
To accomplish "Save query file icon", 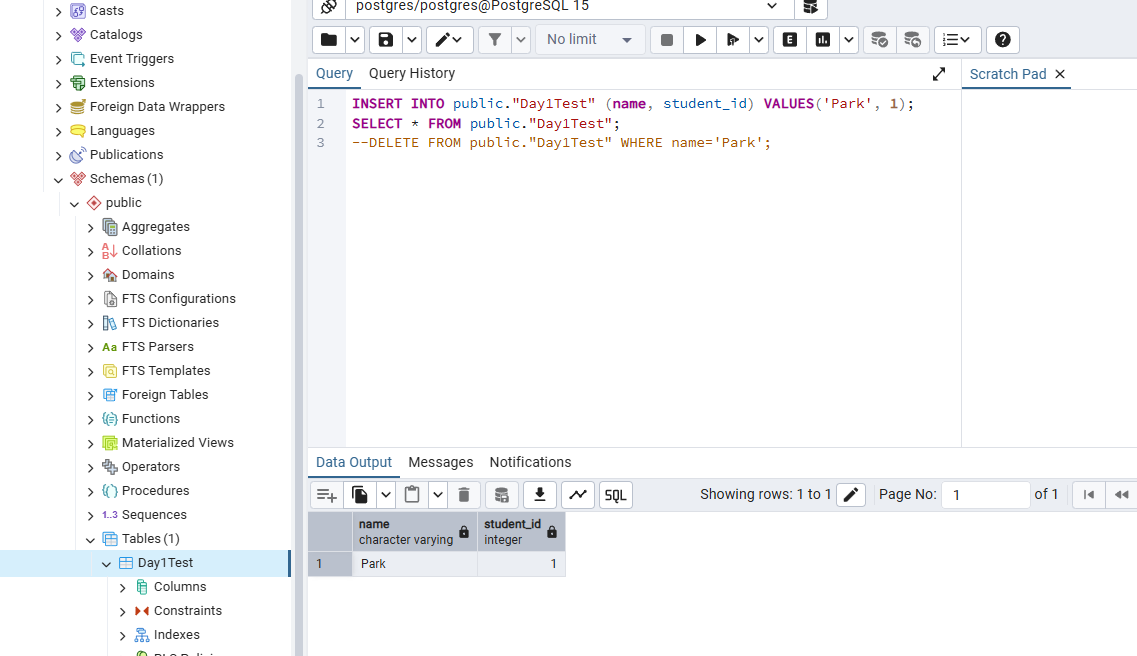I will (386, 40).
